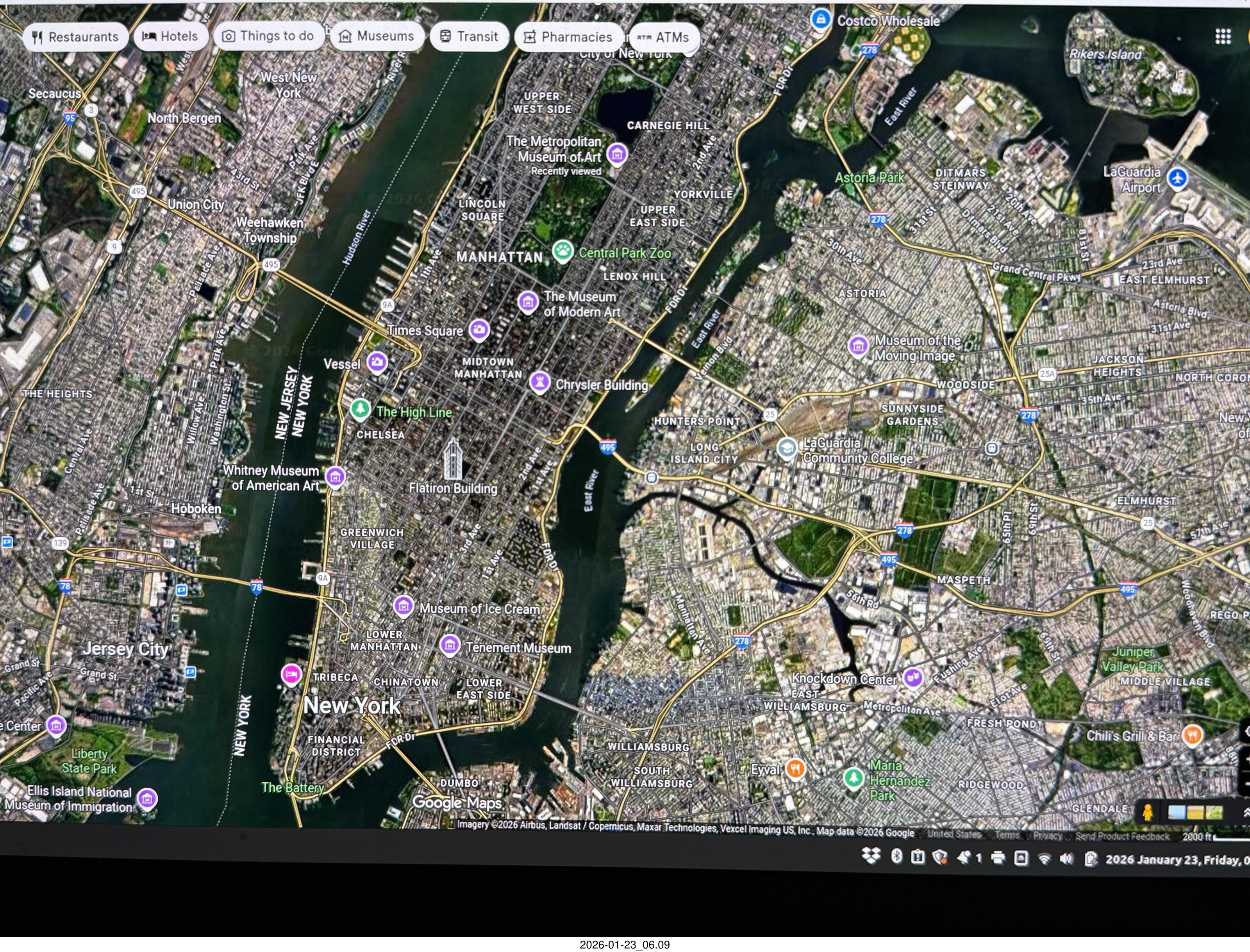Open Send Product Feedback link
1250x952 pixels.
(x=1122, y=836)
